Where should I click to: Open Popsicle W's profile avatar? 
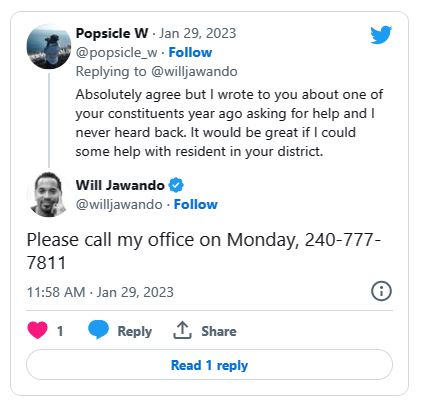(x=49, y=46)
